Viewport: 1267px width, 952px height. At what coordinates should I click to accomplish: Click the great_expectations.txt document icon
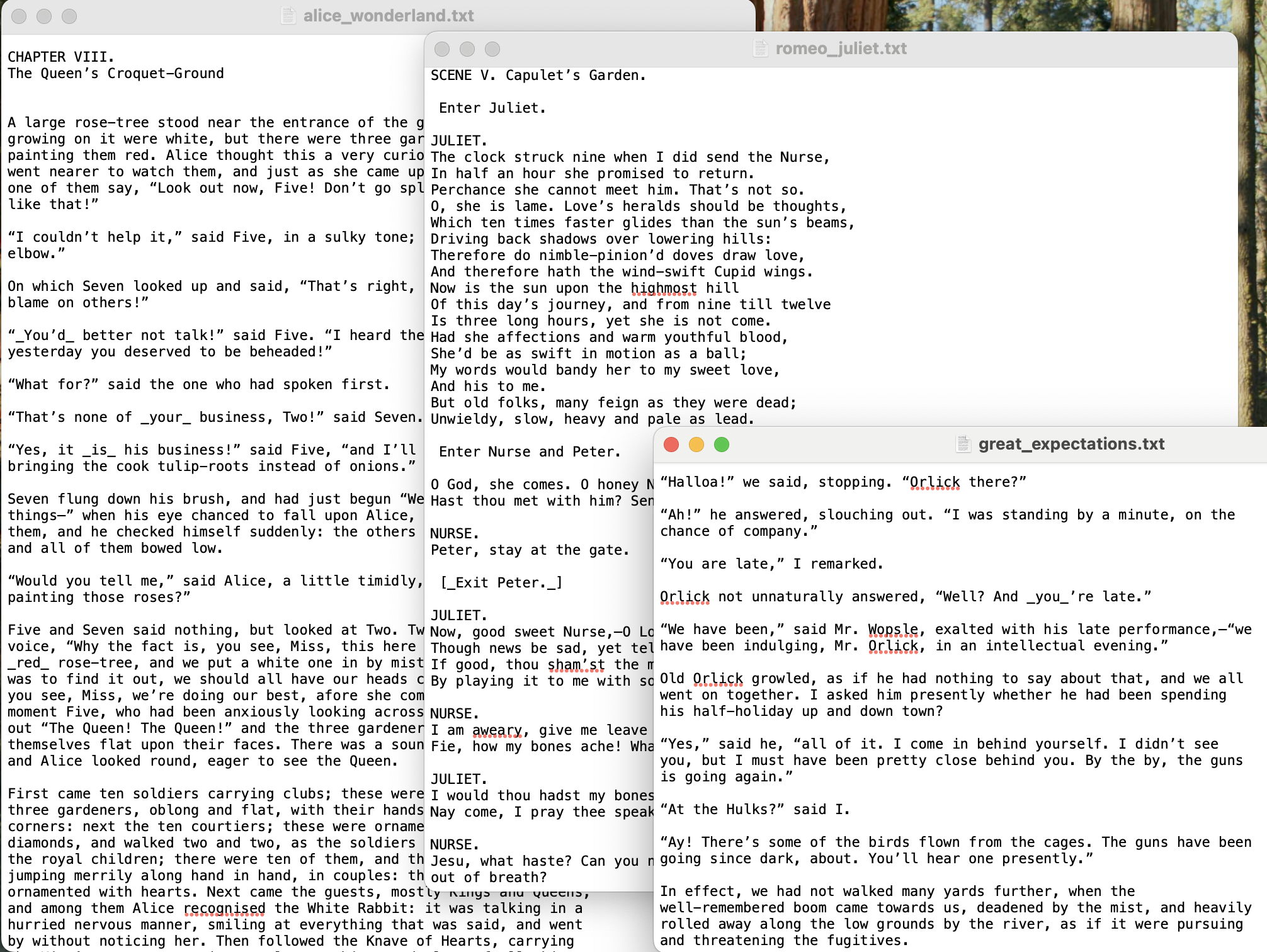pos(963,444)
